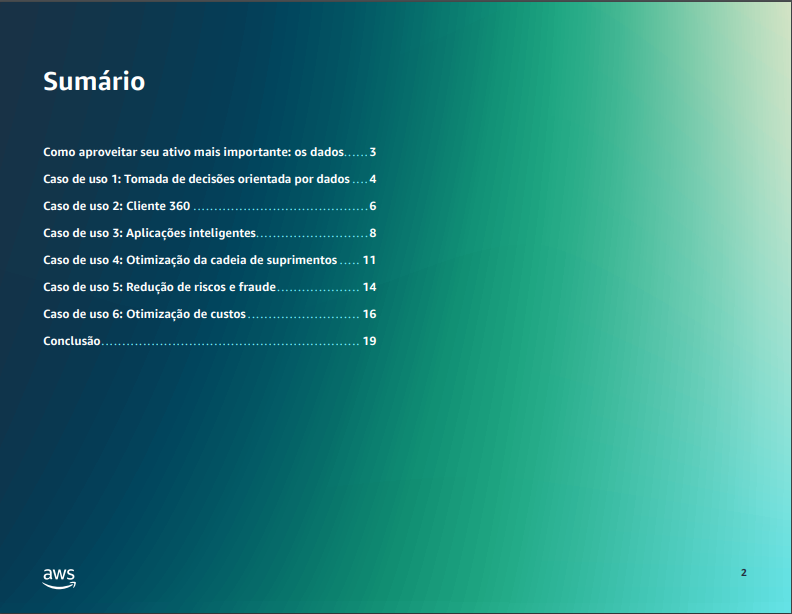Open 'Caso de uso 5: Redução de riscos e fraude'

(159, 287)
